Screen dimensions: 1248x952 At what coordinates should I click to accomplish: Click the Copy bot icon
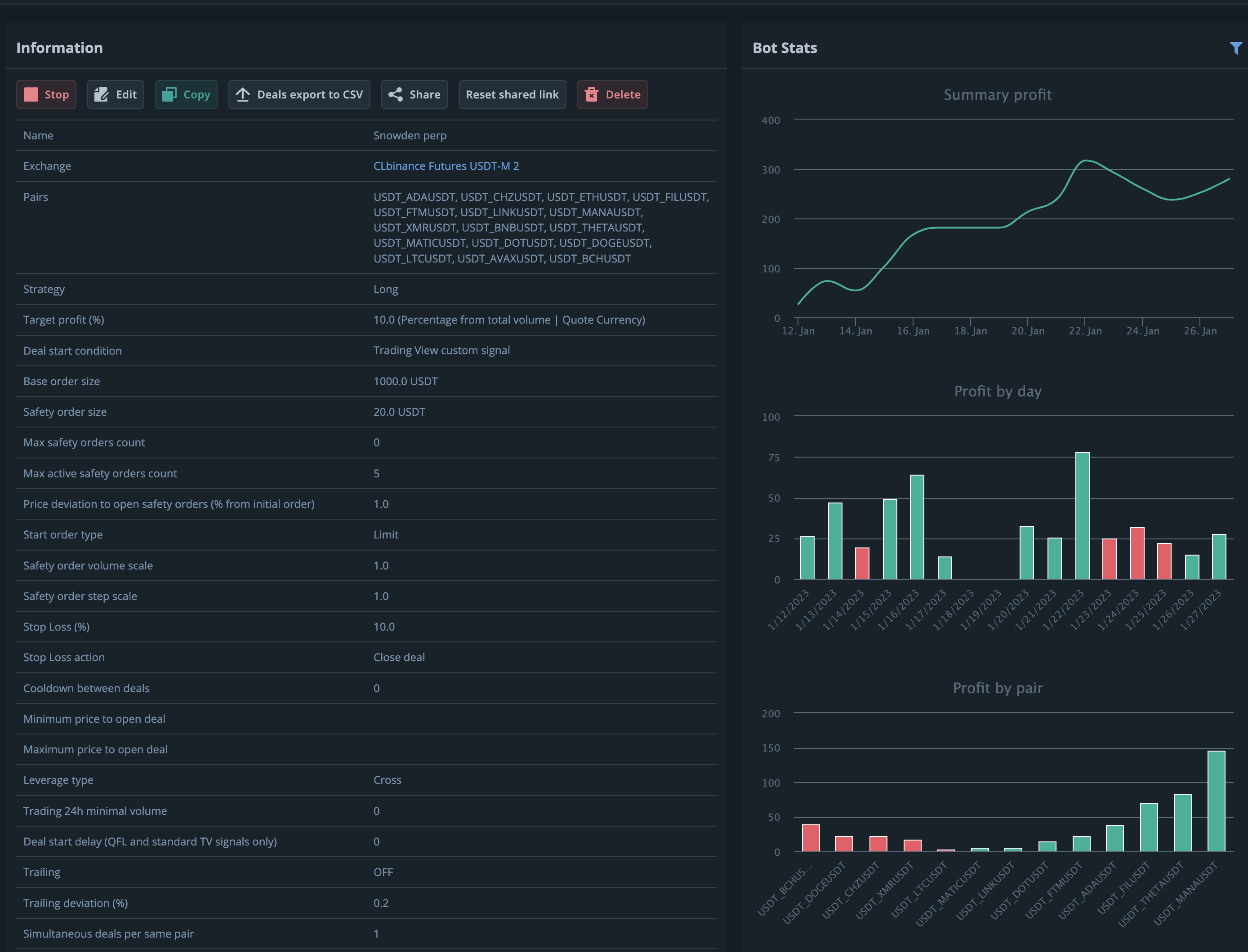[x=169, y=95]
